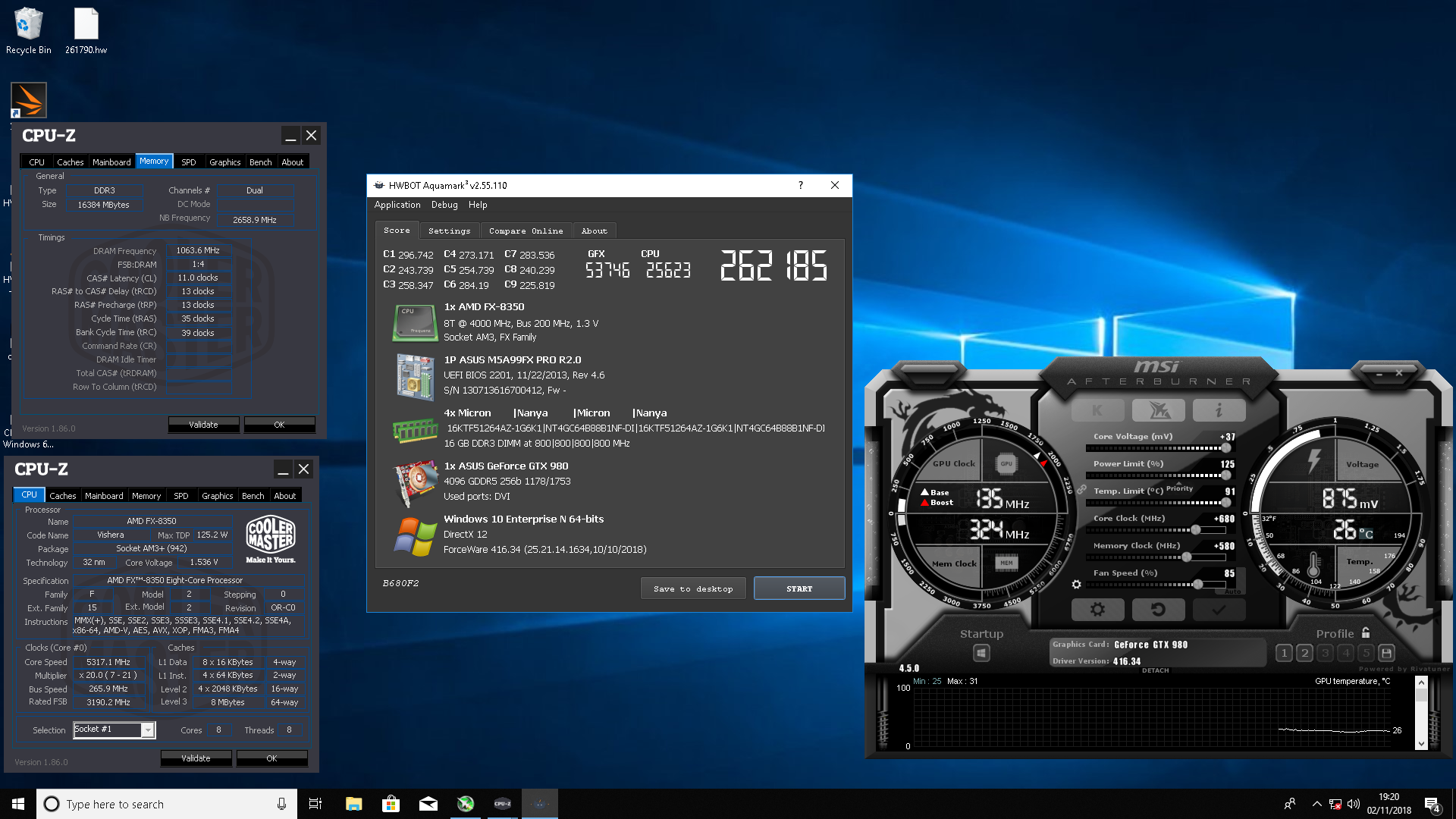The width and height of the screenshot is (1456, 819).
Task: Click ASUS motherboard icon in Aquamark
Action: coord(415,376)
